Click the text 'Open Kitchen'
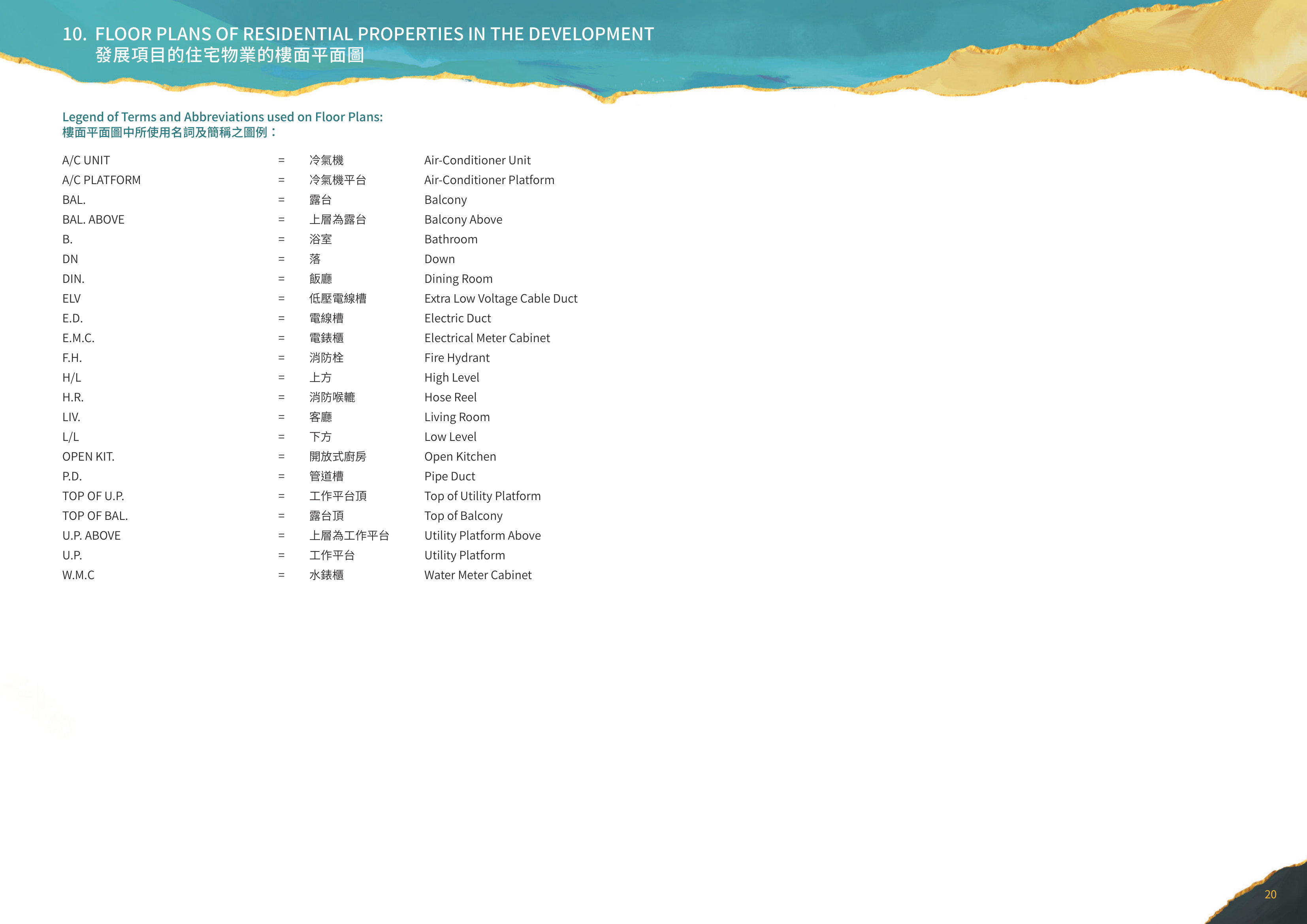 pyautogui.click(x=460, y=457)
